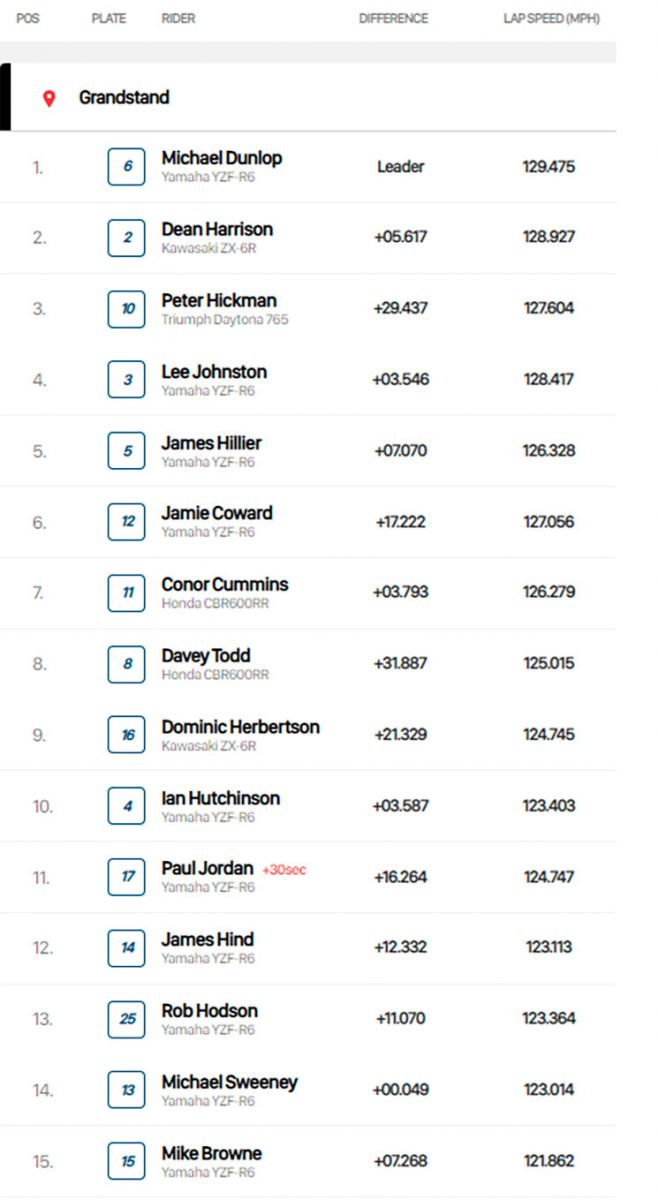Image resolution: width=658 pixels, height=1200 pixels.
Task: Sort by the DIFFERENCE column header
Action: (x=393, y=19)
